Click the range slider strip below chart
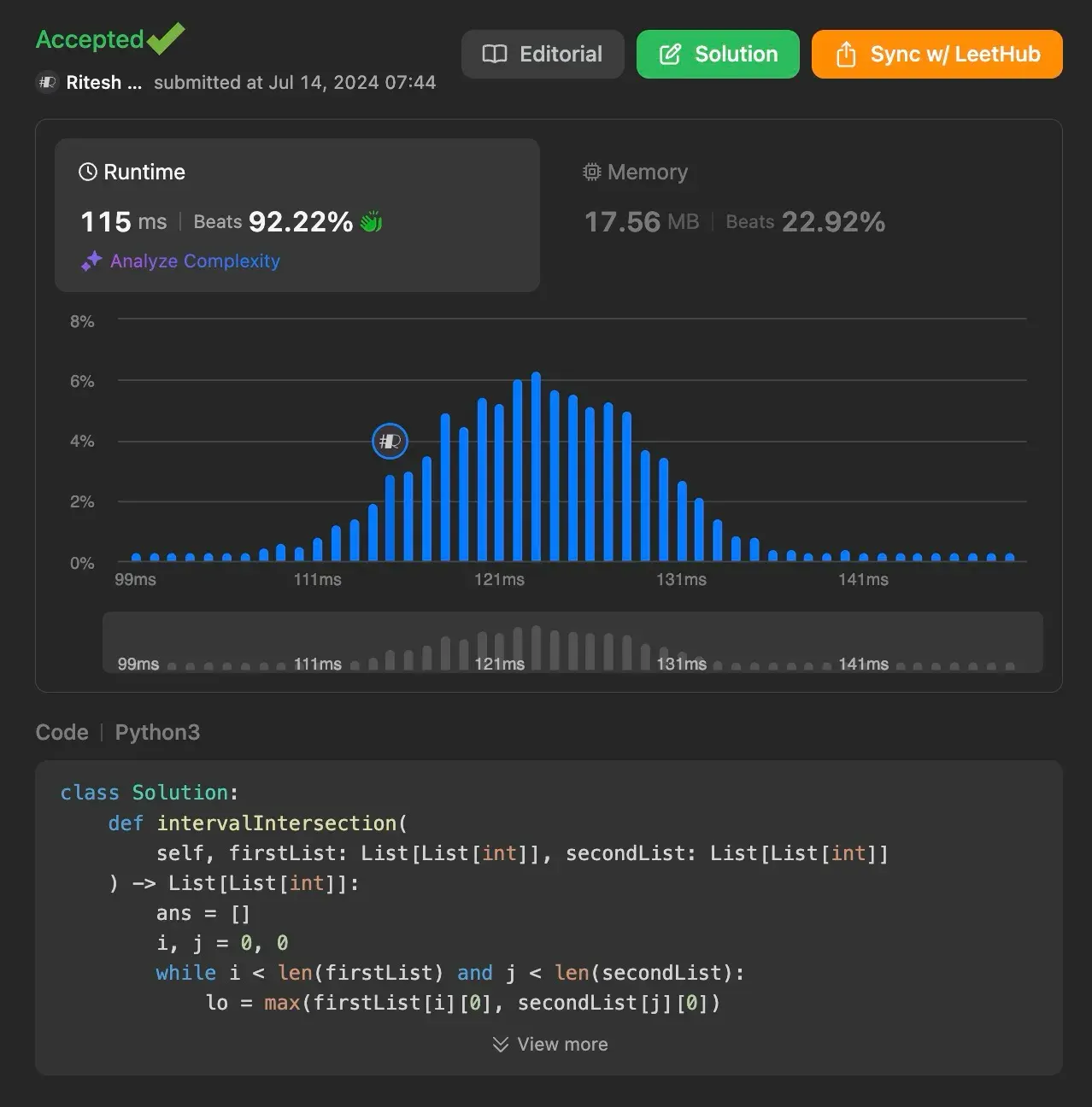Viewport: 1092px width, 1107px height. click(x=572, y=642)
